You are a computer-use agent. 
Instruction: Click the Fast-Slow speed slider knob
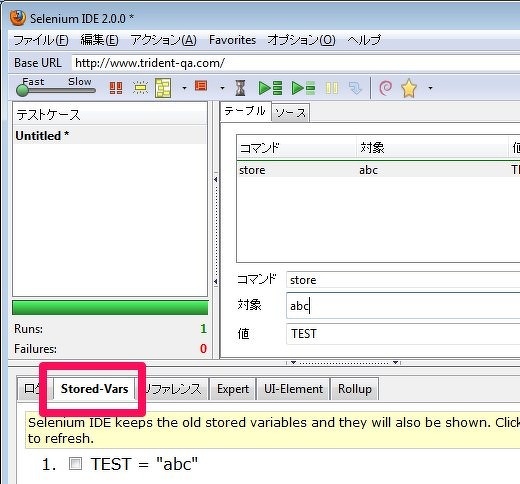pos(23,90)
